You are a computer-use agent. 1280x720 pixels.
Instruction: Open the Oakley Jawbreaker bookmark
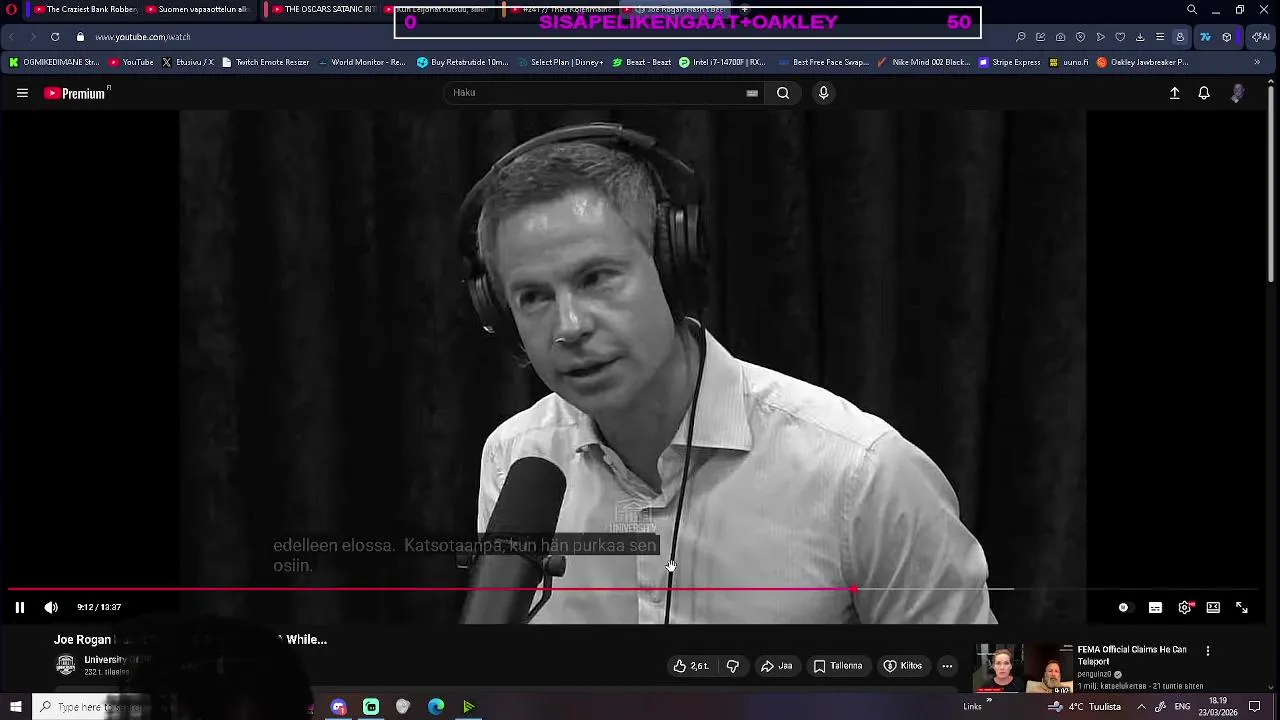coord(1142,62)
